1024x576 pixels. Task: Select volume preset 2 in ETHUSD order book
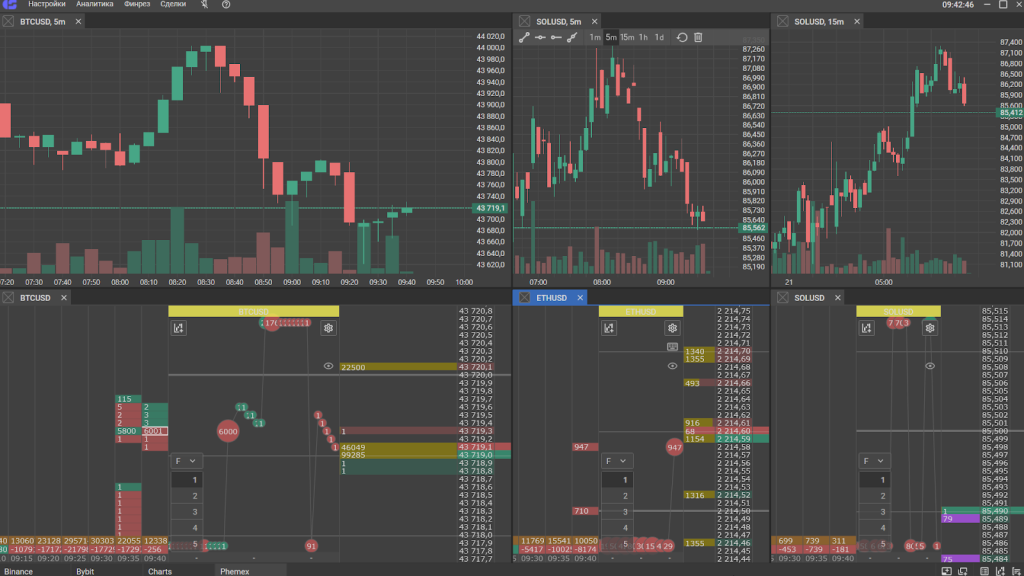pos(617,496)
